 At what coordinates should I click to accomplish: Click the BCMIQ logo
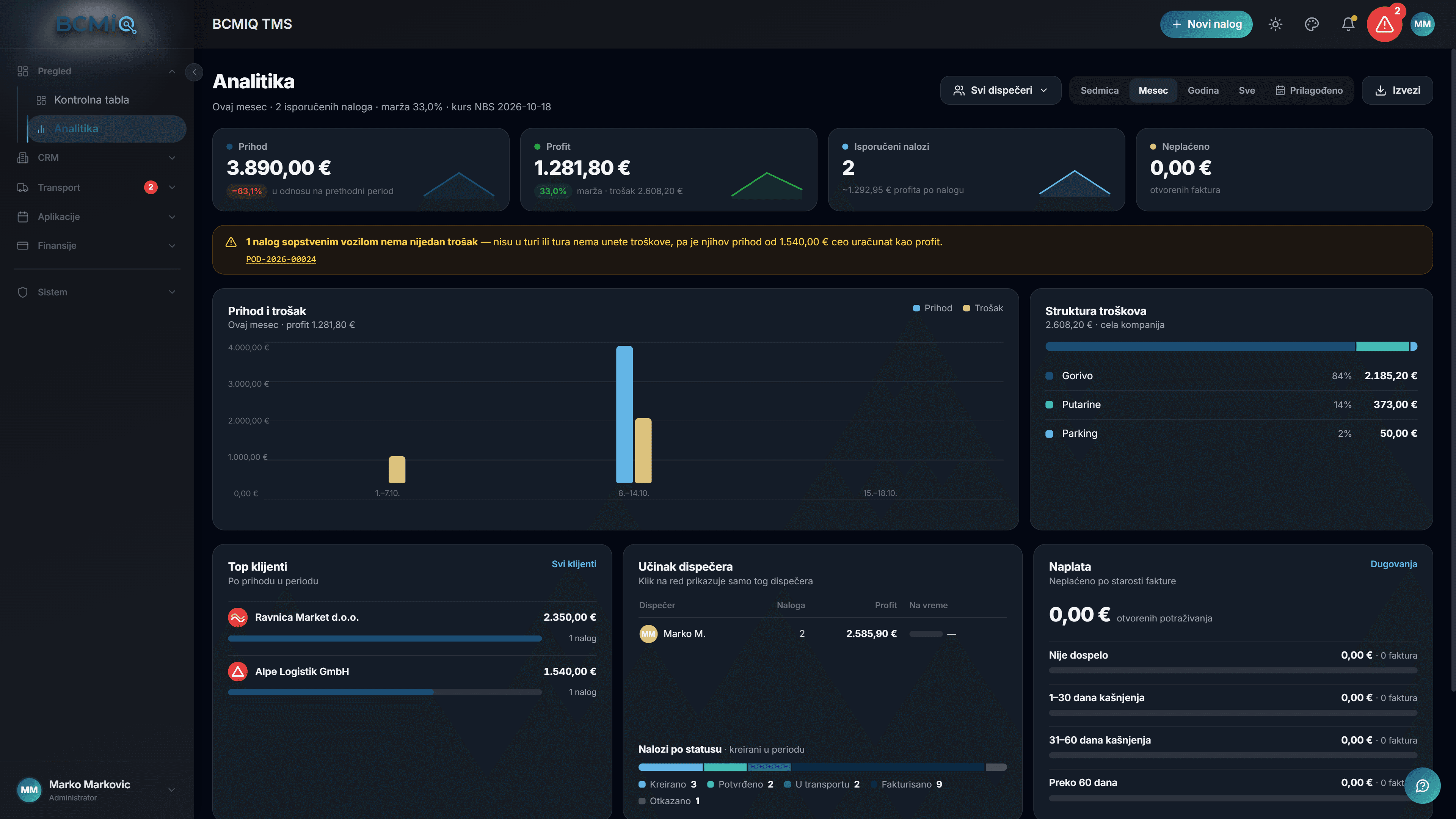pyautogui.click(x=97, y=24)
